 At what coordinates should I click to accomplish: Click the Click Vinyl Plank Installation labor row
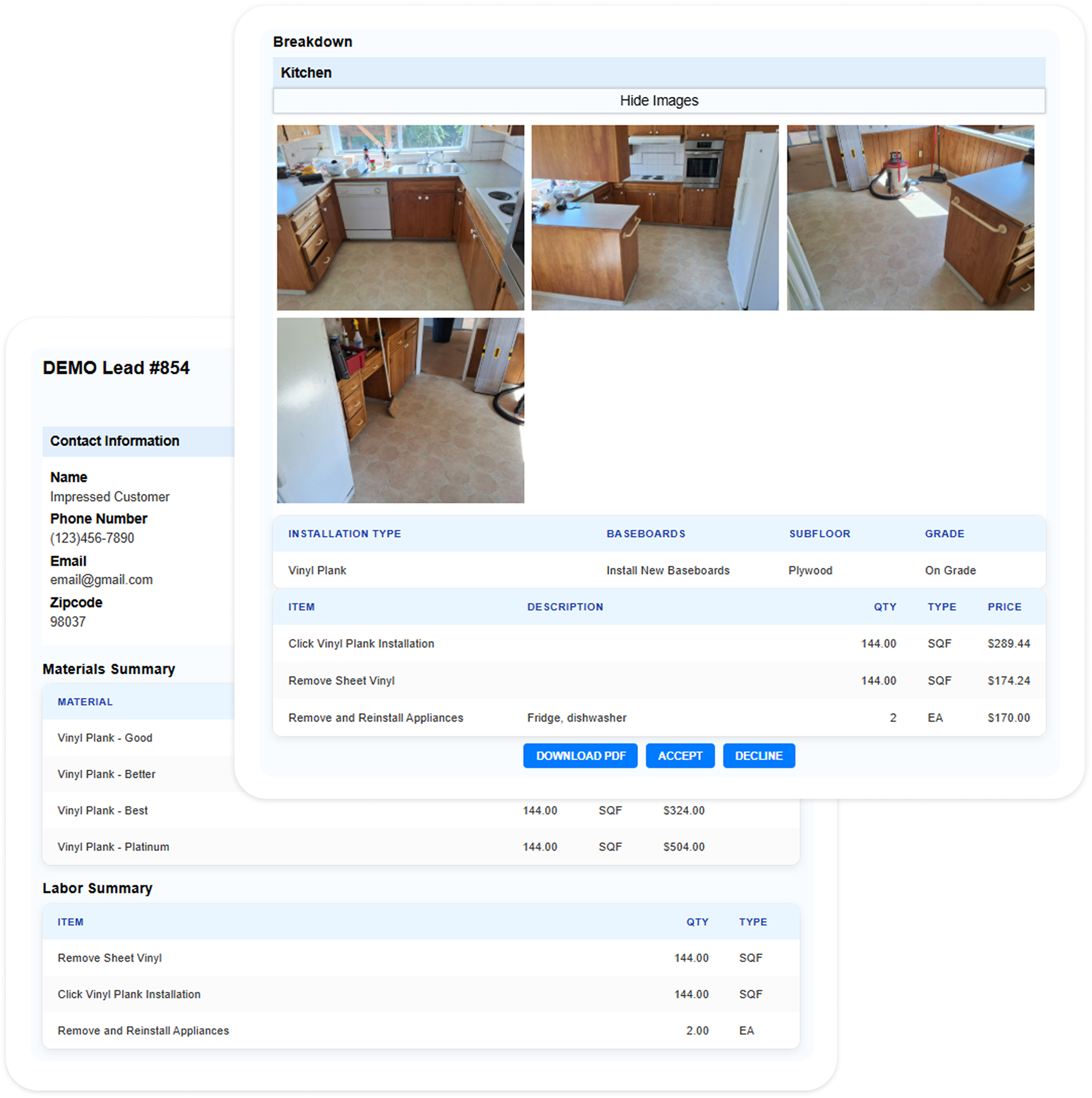[x=129, y=994]
